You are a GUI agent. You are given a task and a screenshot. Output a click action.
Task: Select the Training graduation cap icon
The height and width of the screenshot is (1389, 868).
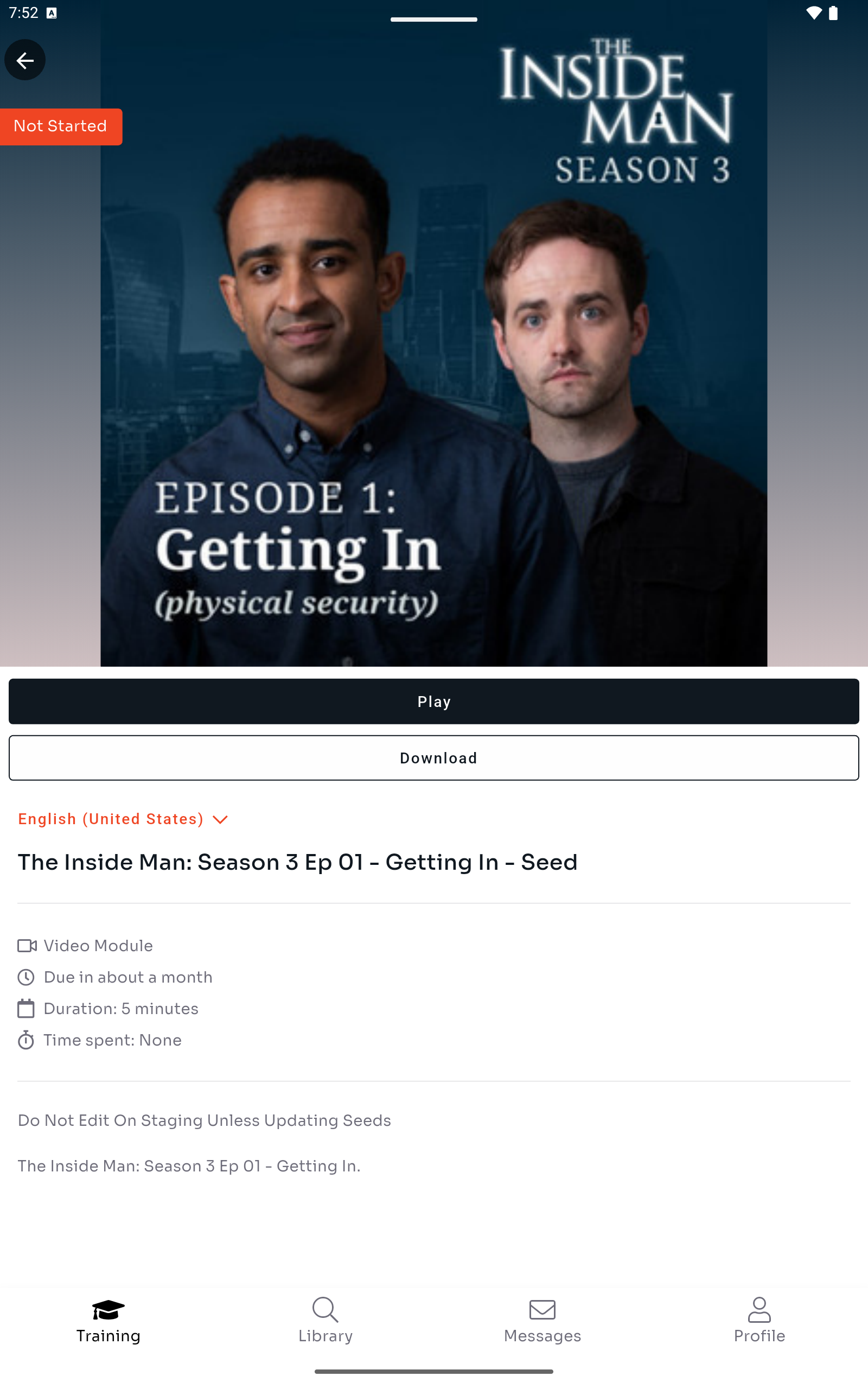click(108, 1309)
